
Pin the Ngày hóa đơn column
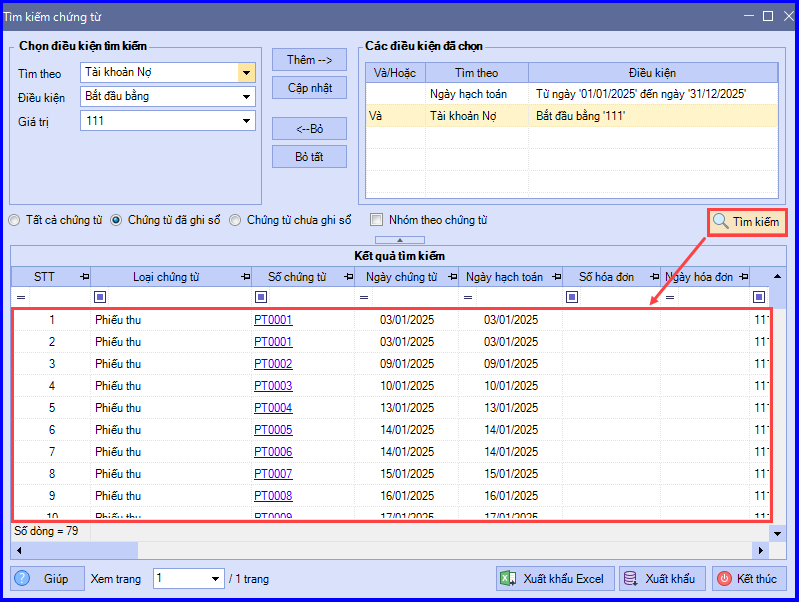coord(744,277)
